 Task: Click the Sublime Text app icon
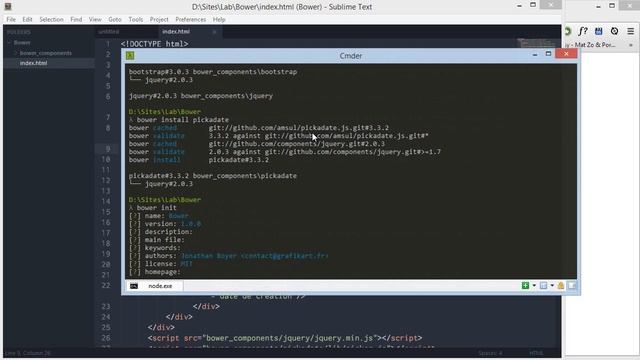click(7, 6)
